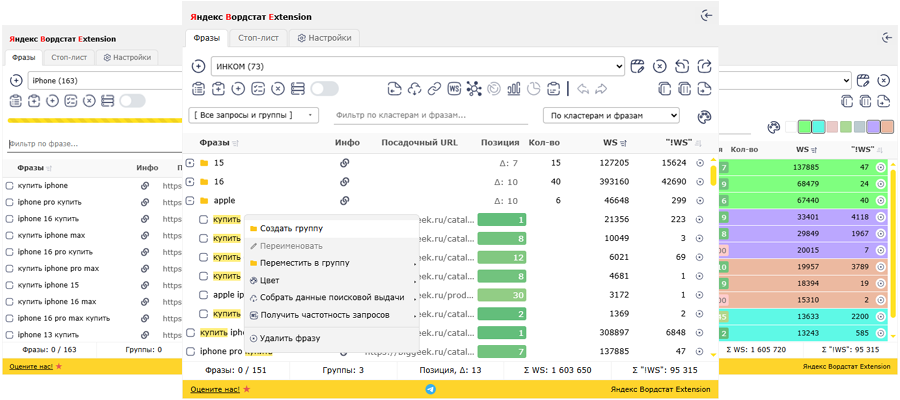Choose Получить частотность запросов
Viewport: 900px width, 400px height.
click(332, 316)
